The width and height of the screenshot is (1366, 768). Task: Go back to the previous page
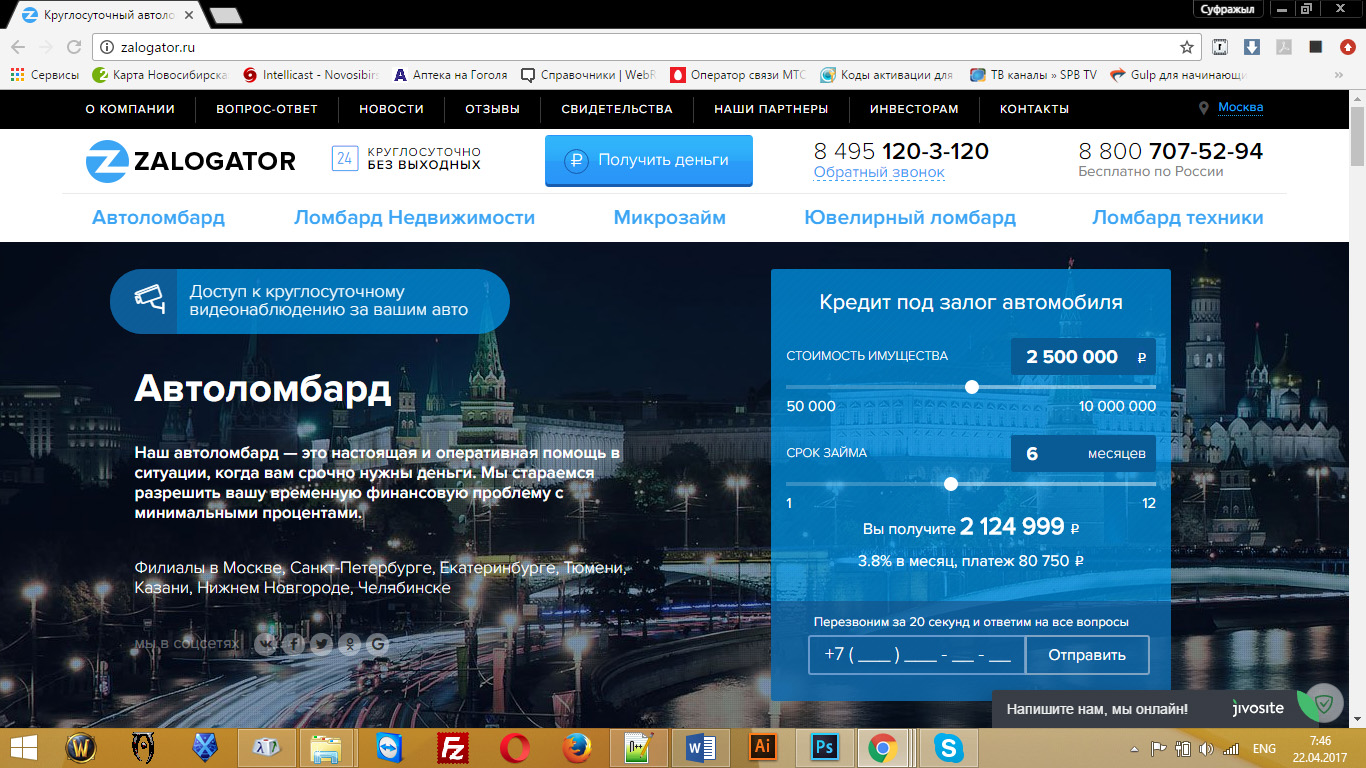[x=17, y=47]
